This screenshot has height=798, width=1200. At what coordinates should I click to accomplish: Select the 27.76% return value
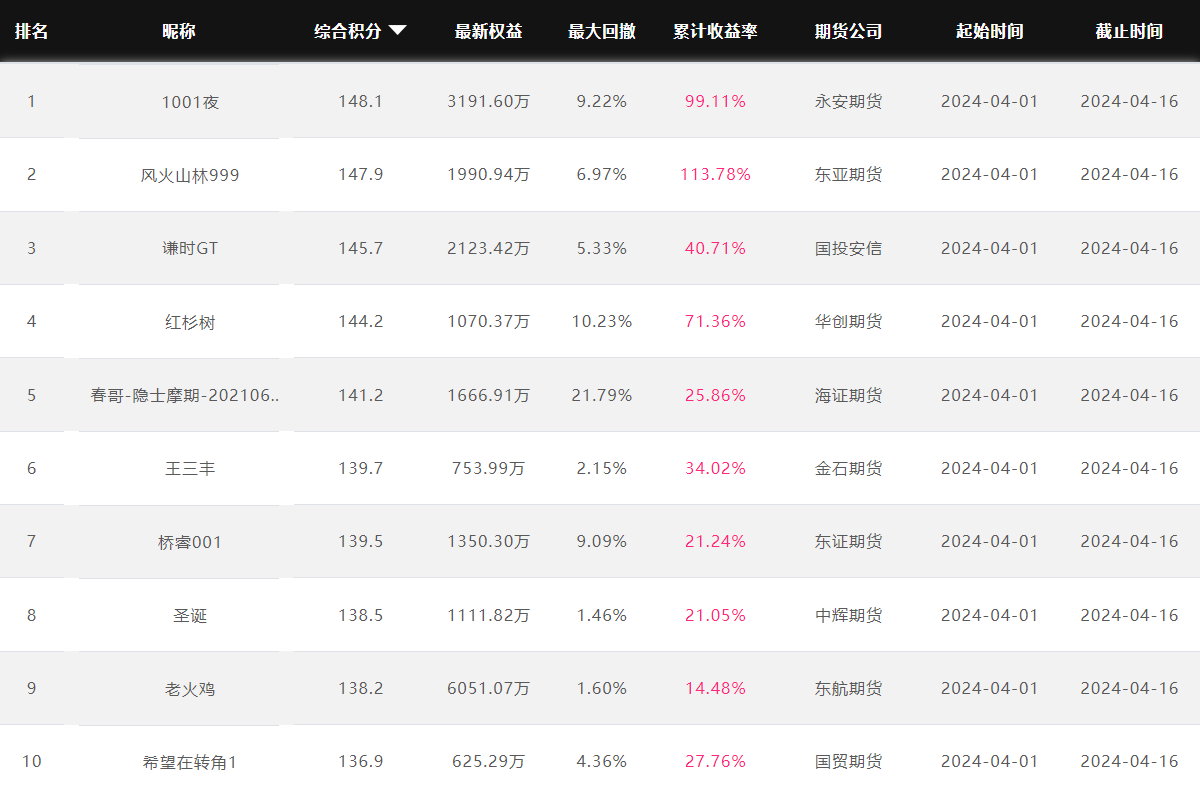[715, 761]
